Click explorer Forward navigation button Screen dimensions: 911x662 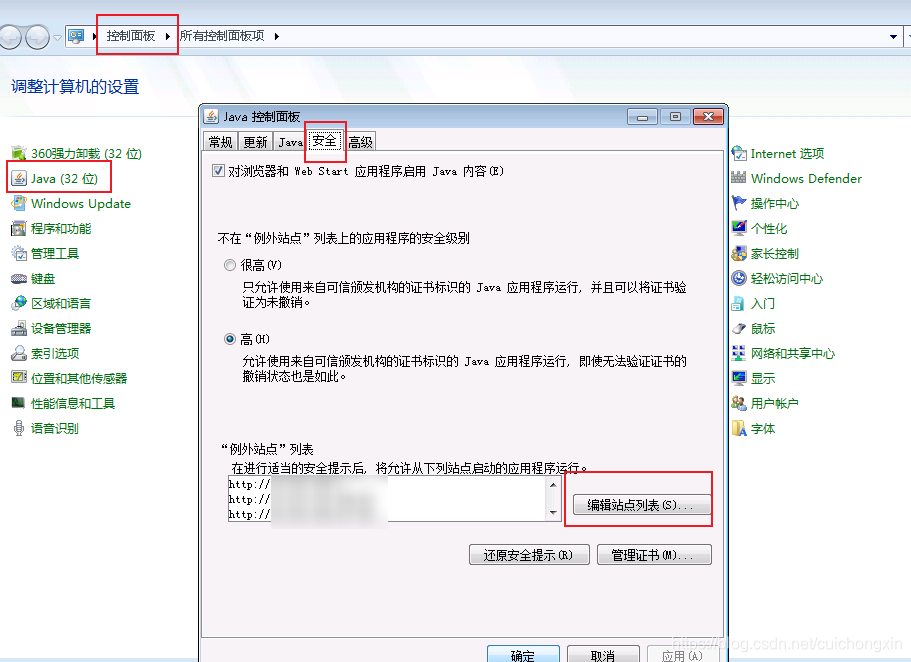(38, 37)
